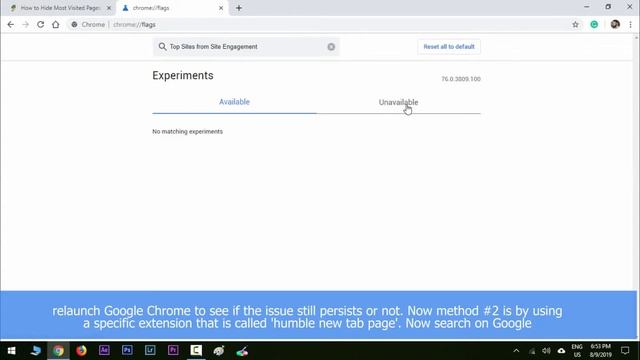Viewport: 640px width, 360px height.
Task: Open the Home page button
Action: click(56, 24)
